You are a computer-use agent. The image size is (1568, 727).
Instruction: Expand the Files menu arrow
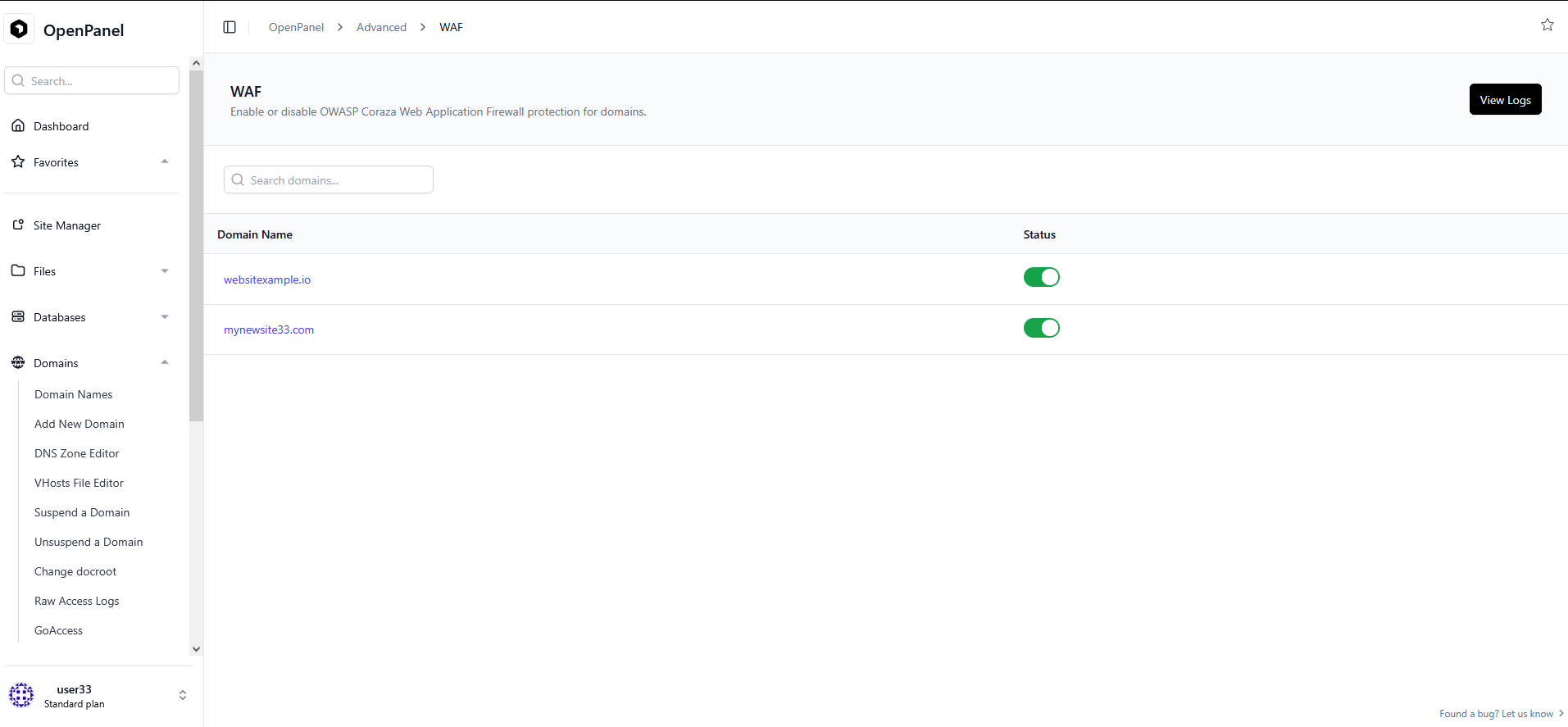165,271
